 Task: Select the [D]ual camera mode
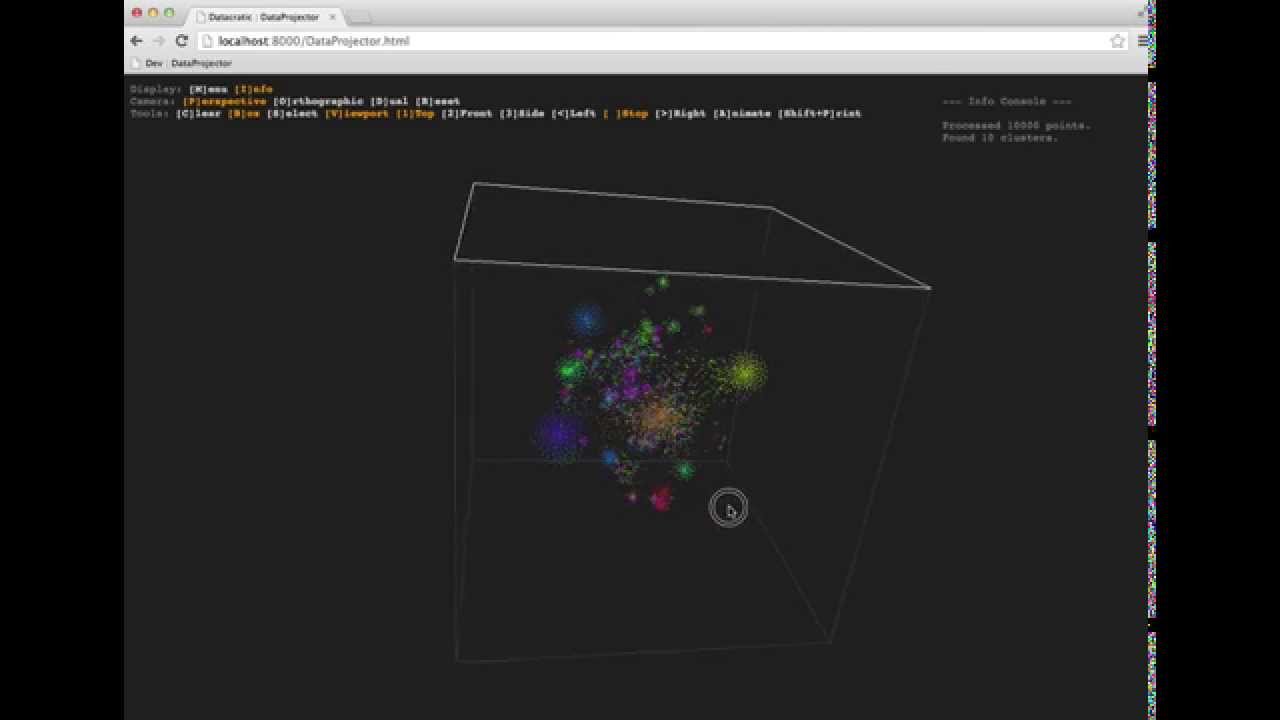point(389,101)
